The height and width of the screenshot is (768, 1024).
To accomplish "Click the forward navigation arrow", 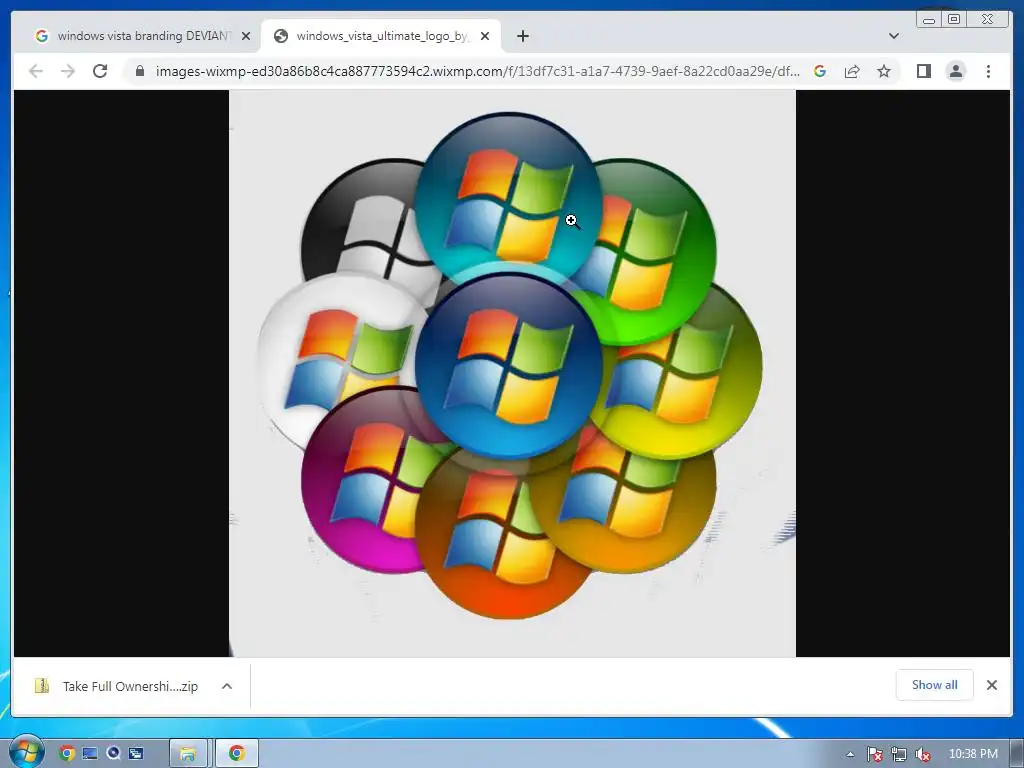I will point(68,71).
